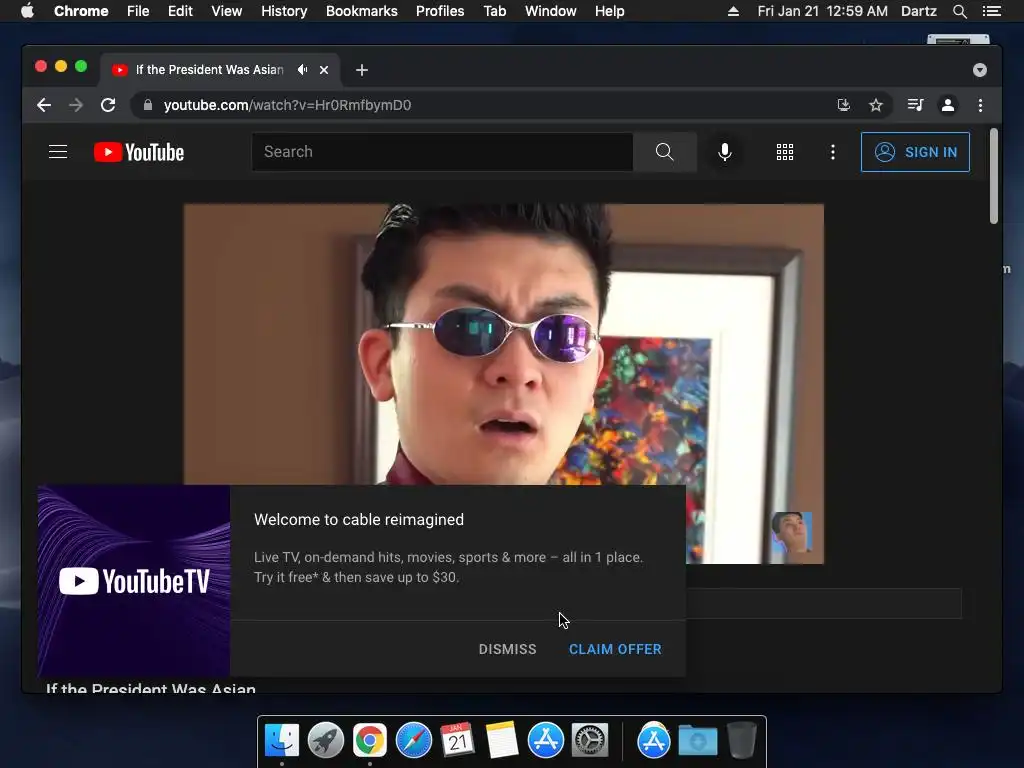Open the Downloads folder in Dock

click(x=697, y=741)
